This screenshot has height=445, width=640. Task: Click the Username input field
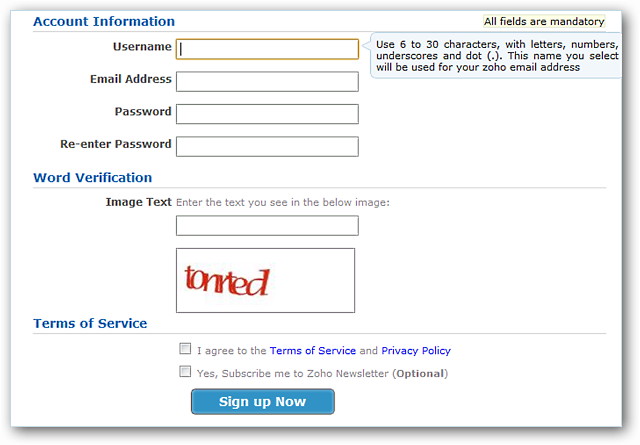coord(267,49)
